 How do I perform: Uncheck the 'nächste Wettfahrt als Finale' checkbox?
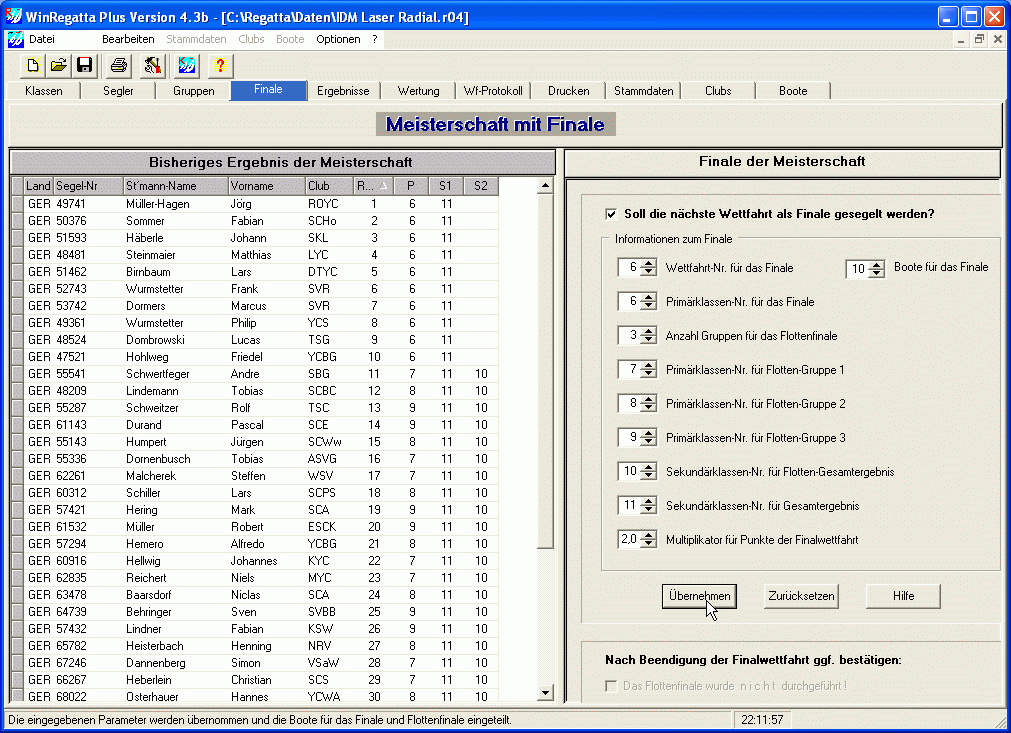click(x=611, y=214)
